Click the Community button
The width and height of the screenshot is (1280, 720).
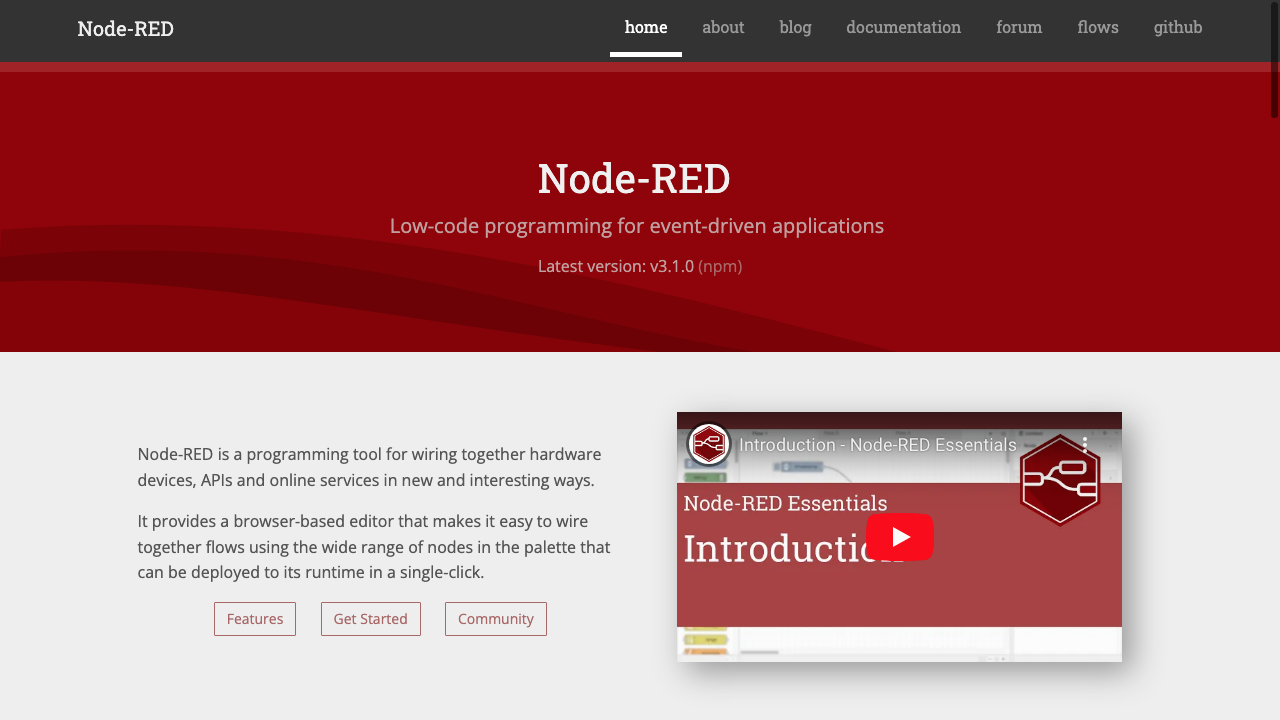coord(495,618)
